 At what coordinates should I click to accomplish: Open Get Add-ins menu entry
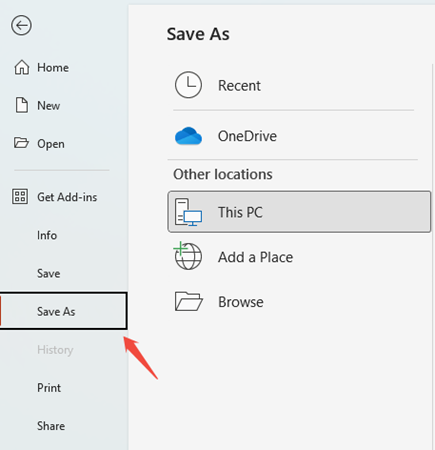click(67, 197)
